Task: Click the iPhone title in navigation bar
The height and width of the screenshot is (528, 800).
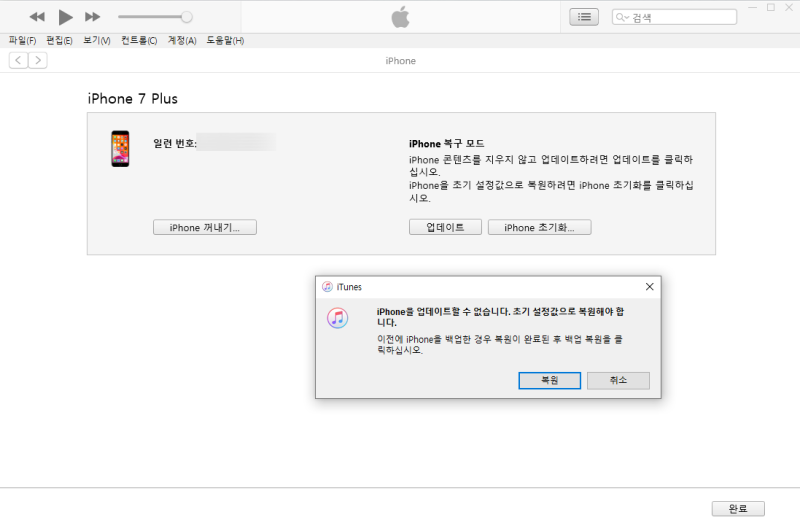Action: point(401,61)
